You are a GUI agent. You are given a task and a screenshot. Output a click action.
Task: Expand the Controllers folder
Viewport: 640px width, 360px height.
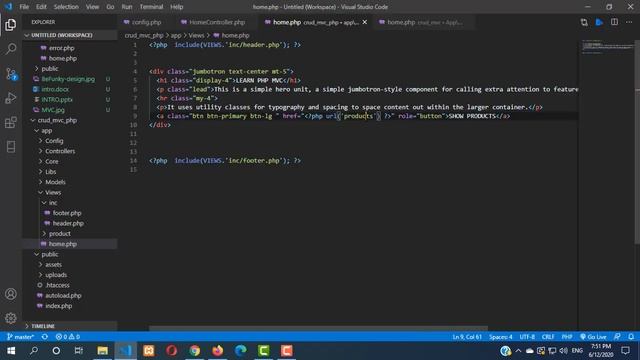pos(60,151)
